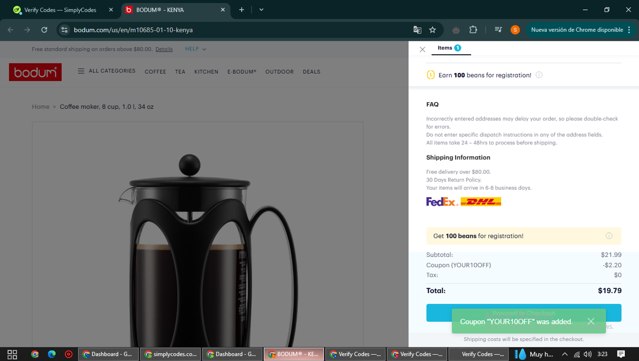639x361 pixels.
Task: Reload the page
Action: pyautogui.click(x=44, y=30)
